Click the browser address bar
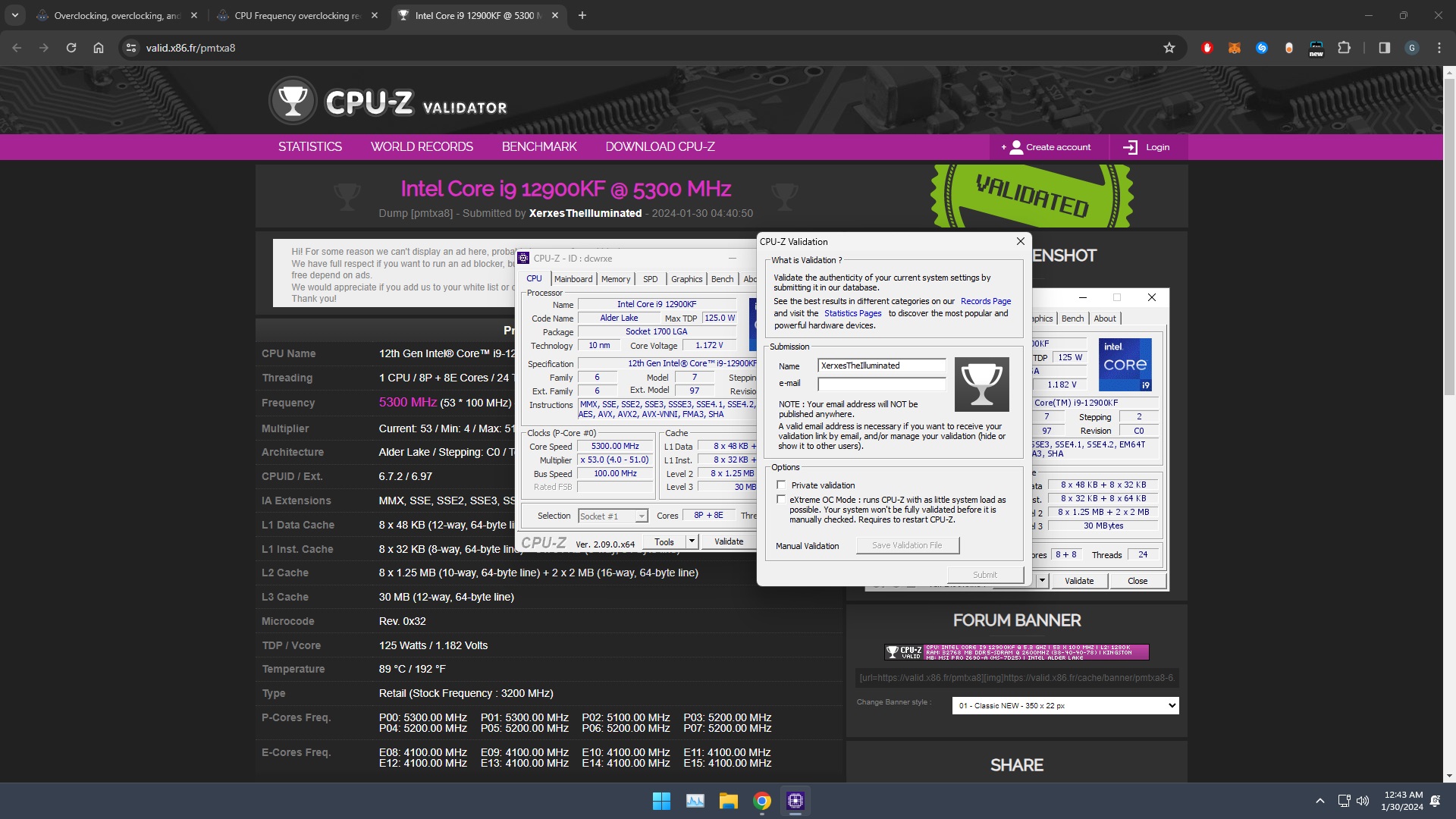1456x819 pixels. pyautogui.click(x=652, y=48)
